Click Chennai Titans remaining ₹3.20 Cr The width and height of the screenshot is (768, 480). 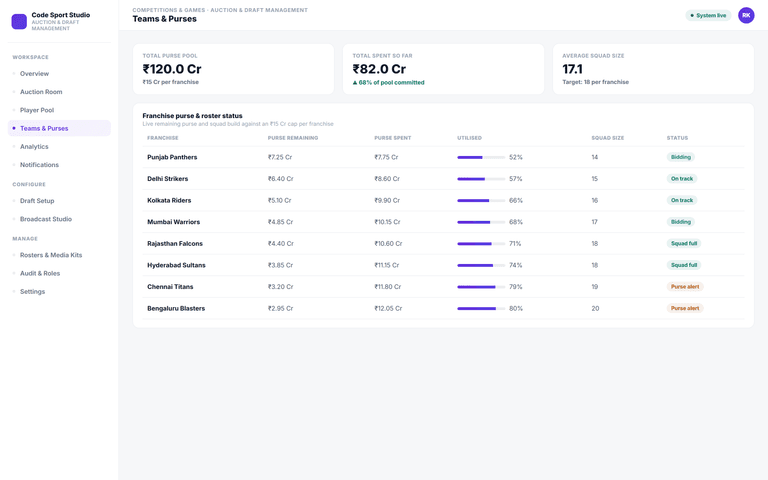280,287
